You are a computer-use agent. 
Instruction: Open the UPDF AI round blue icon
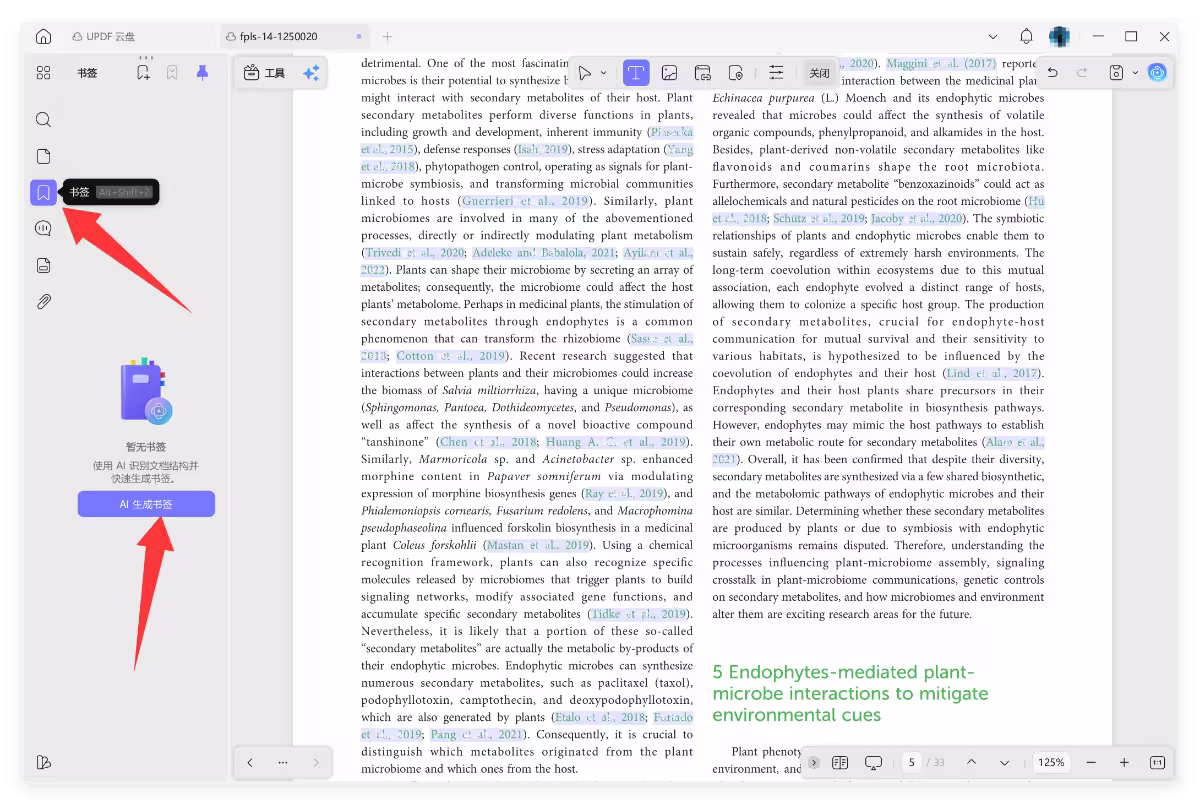(1157, 73)
